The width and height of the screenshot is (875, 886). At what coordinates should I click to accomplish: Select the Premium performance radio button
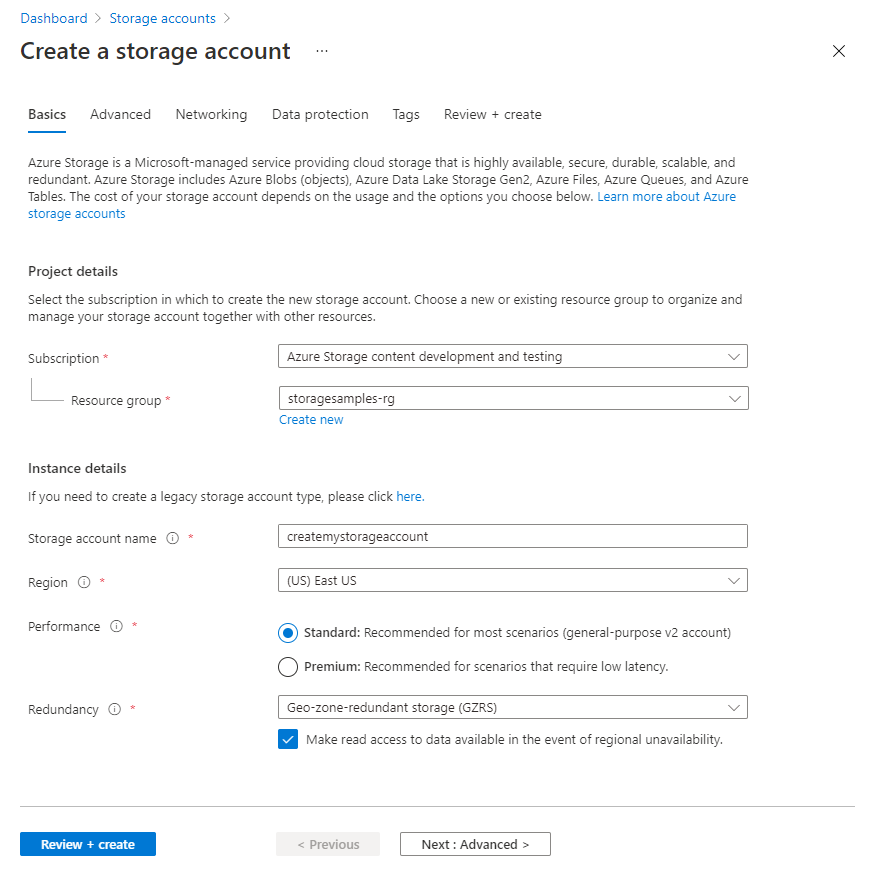[288, 666]
